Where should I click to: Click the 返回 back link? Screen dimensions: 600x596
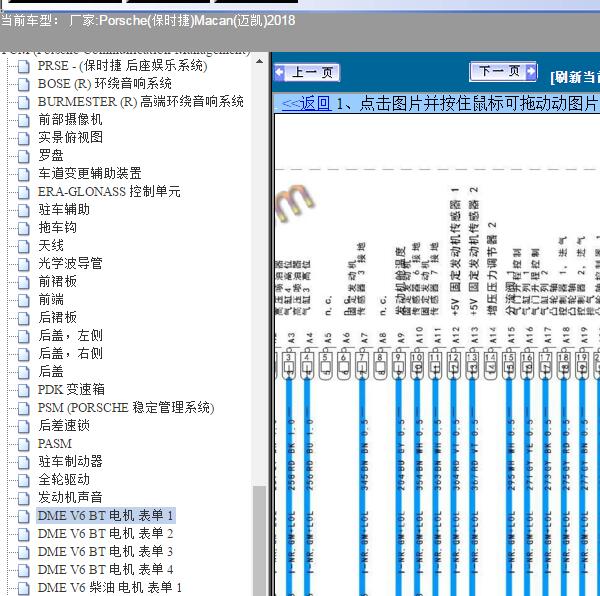pos(307,103)
